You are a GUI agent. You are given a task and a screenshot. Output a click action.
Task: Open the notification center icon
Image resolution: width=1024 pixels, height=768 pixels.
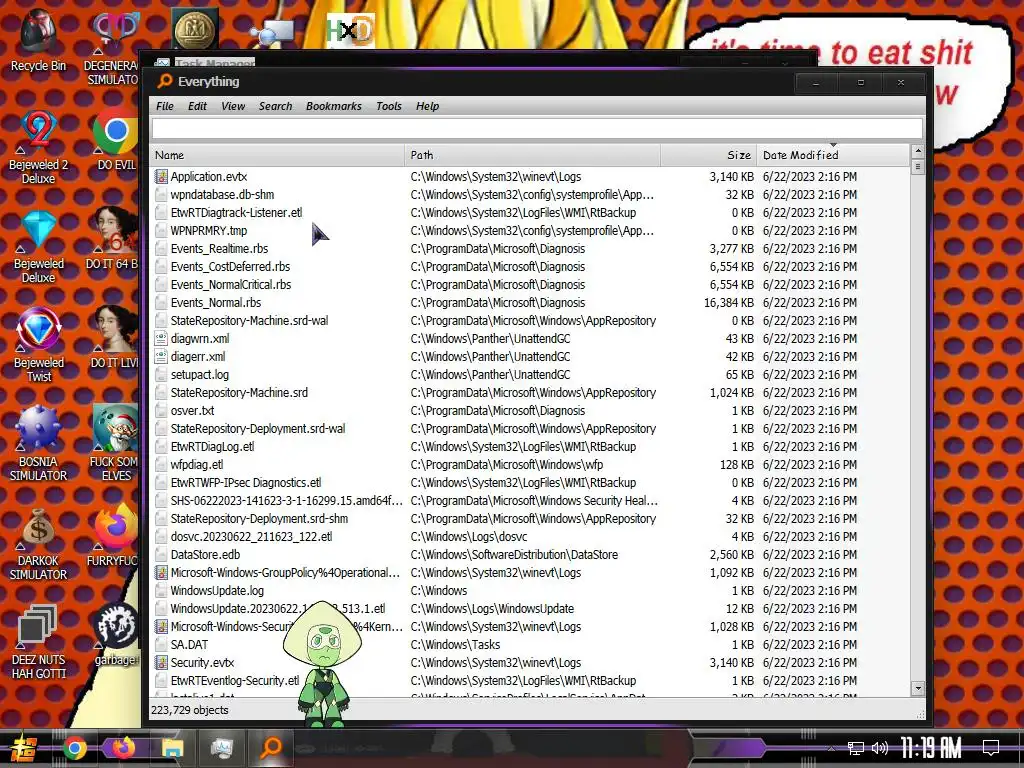point(991,748)
